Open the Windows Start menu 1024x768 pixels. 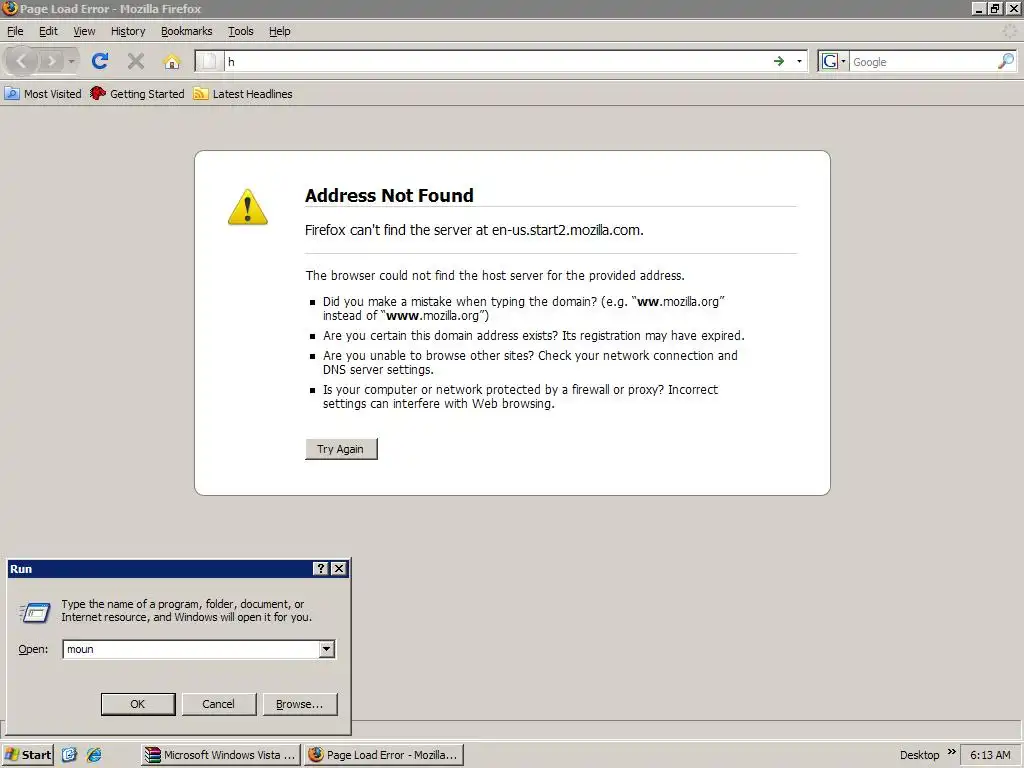[x=27, y=755]
